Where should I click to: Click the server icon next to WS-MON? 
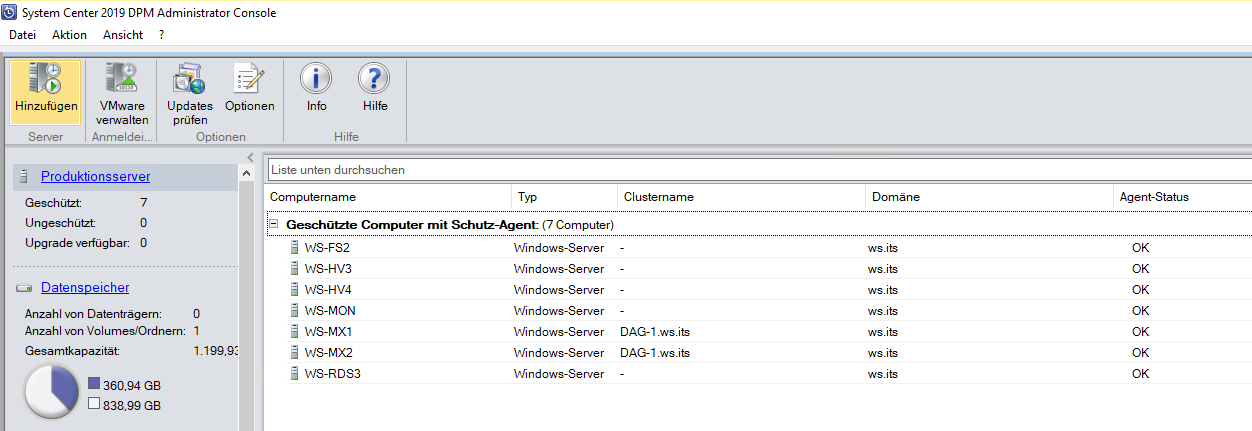tap(294, 310)
